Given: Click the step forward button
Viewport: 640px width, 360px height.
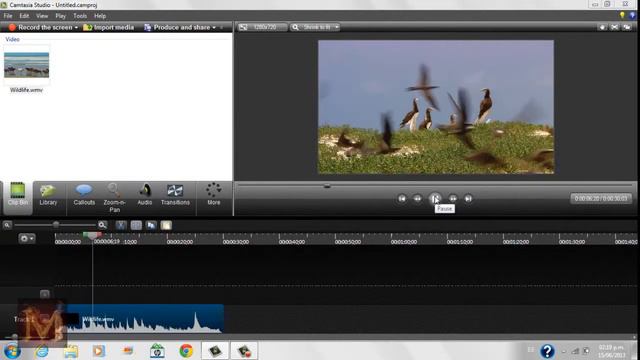Looking at the screenshot, I should tap(453, 198).
